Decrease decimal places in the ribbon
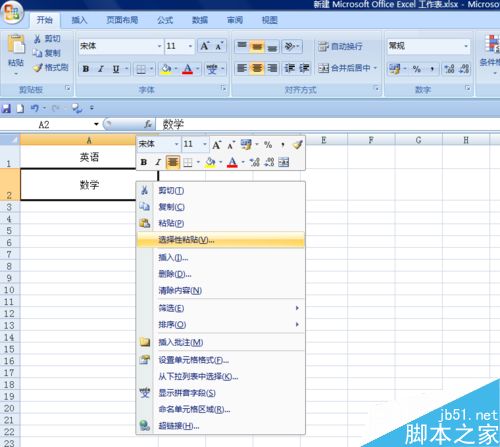This screenshot has width=500, height=447. click(x=464, y=69)
